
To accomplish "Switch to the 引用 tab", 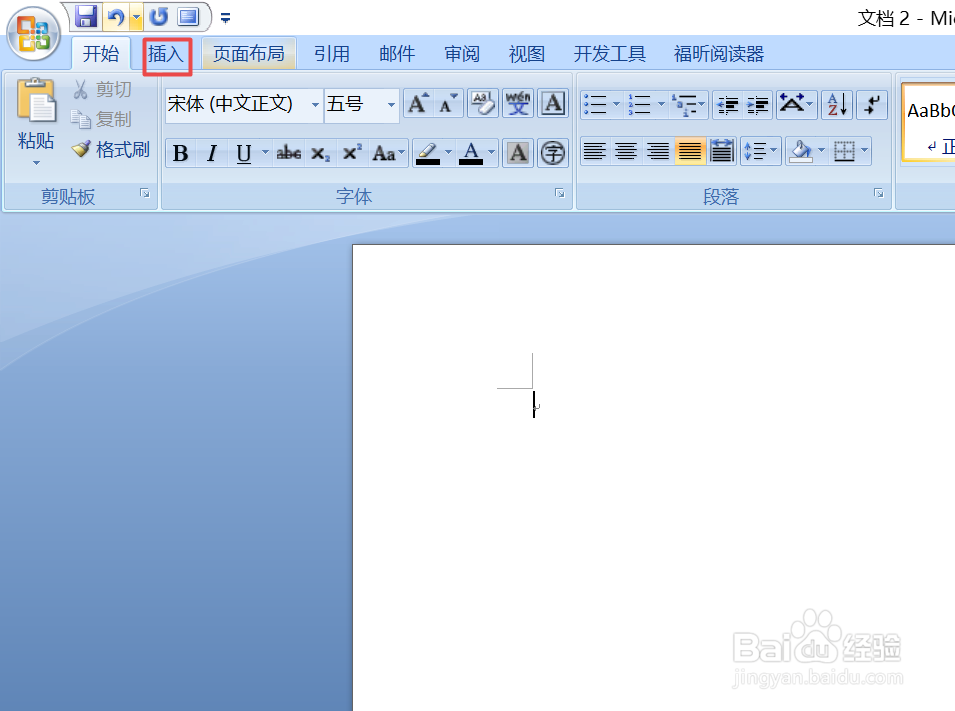I will pyautogui.click(x=331, y=54).
